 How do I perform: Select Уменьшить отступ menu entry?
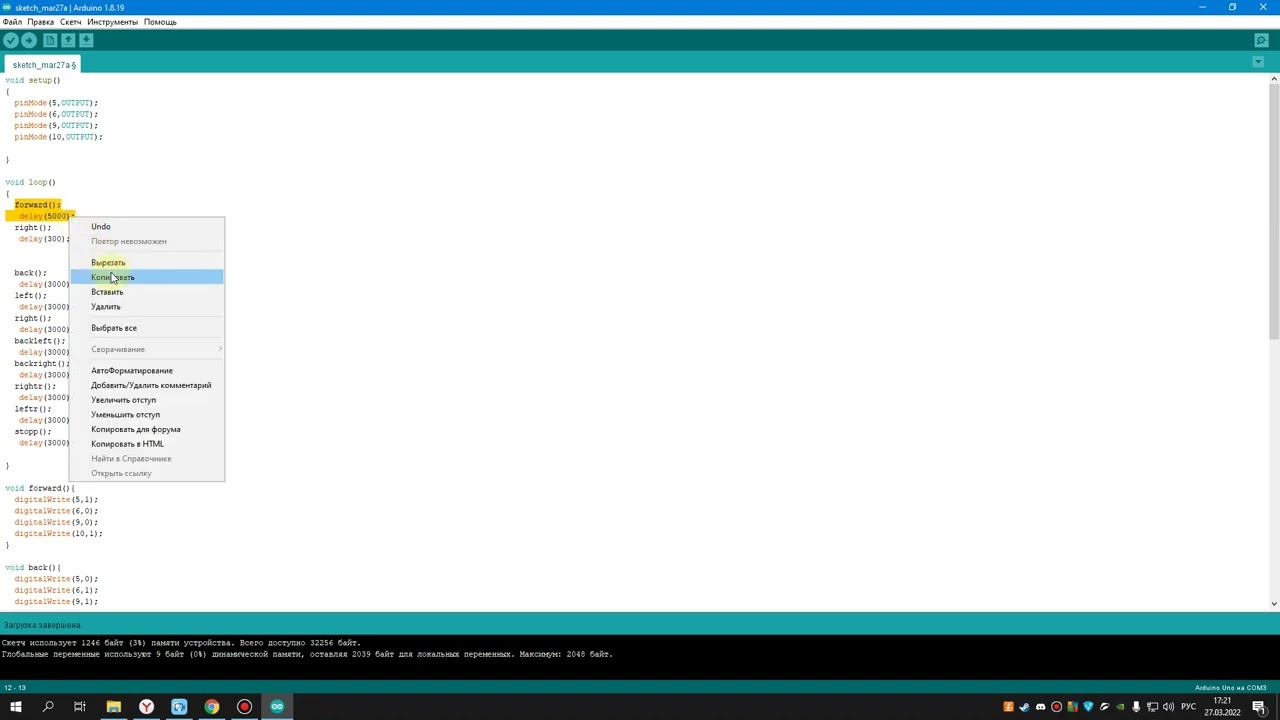click(147, 415)
